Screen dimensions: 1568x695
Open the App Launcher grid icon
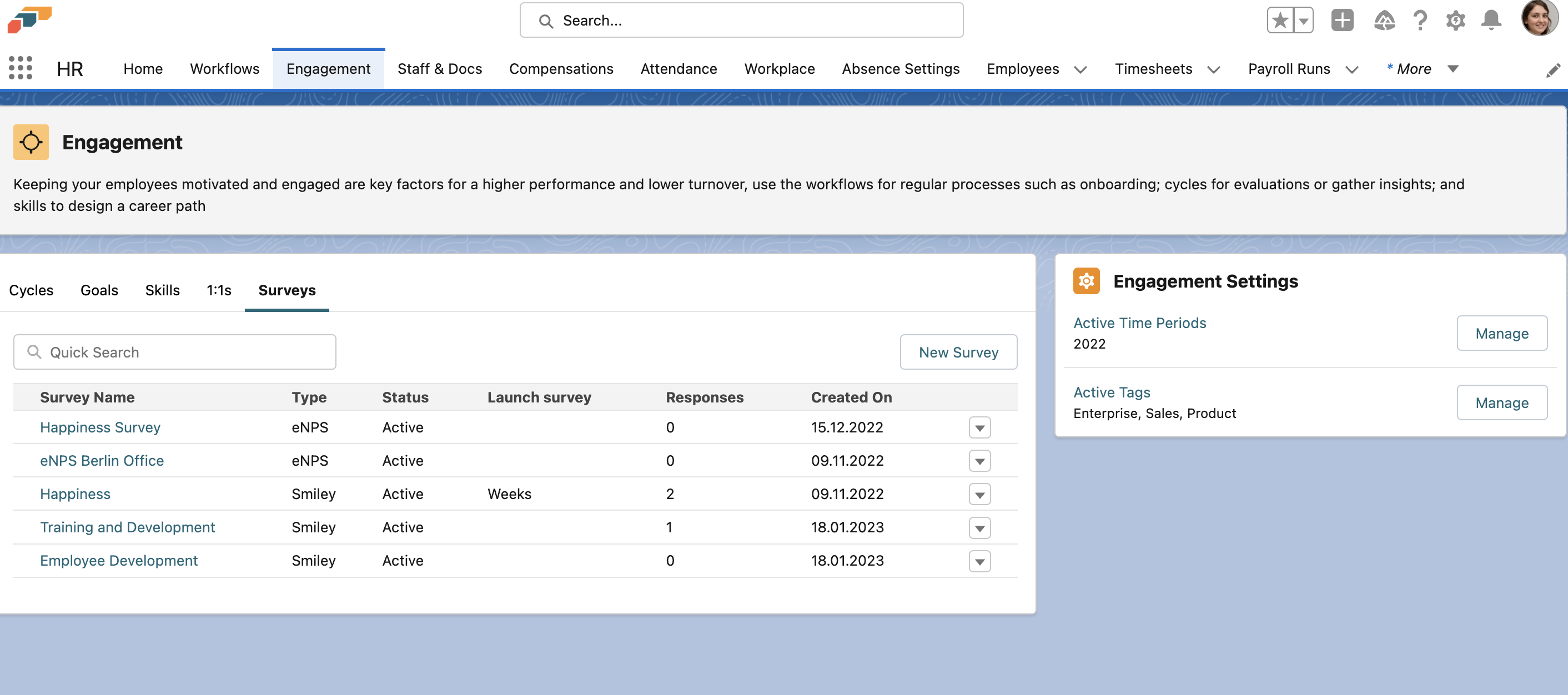[21, 68]
